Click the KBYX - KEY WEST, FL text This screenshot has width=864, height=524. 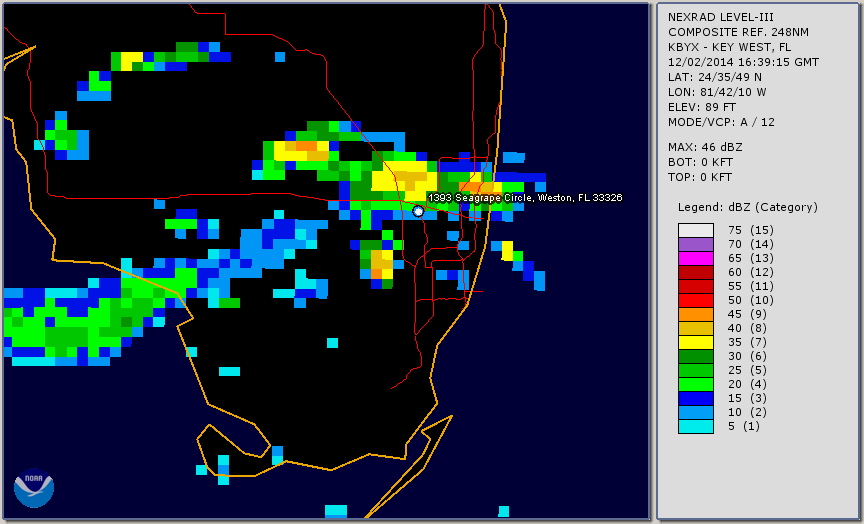tap(730, 47)
